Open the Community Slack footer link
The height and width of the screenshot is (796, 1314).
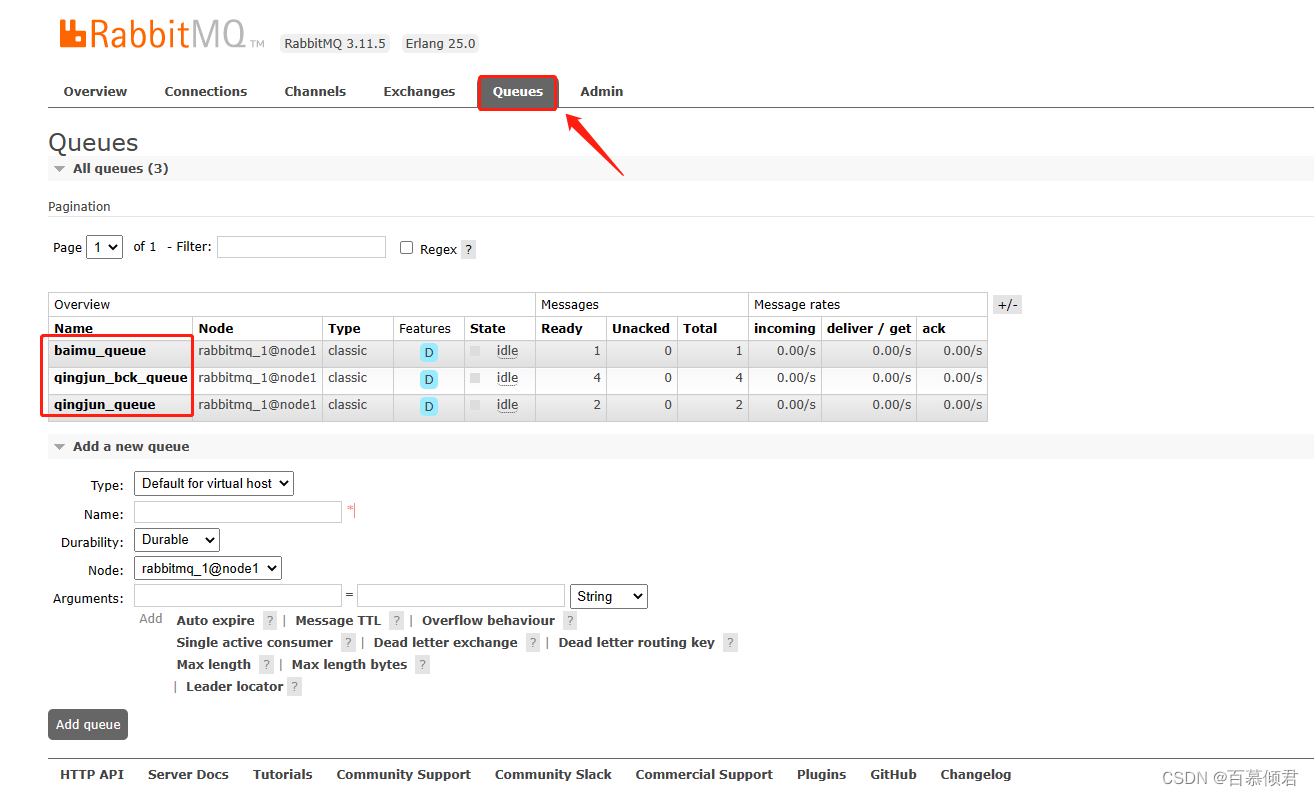(553, 775)
